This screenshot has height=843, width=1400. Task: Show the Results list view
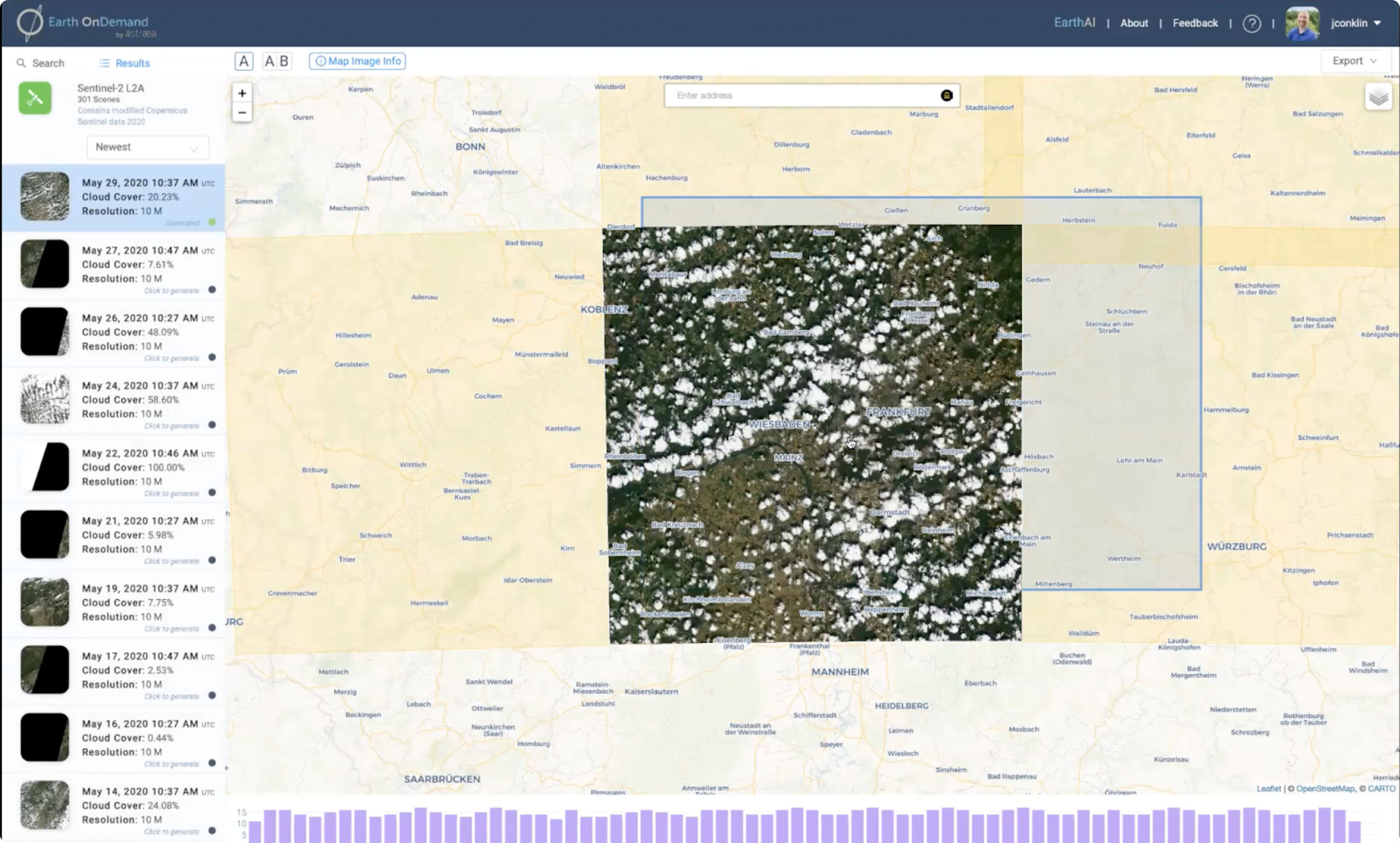124,63
